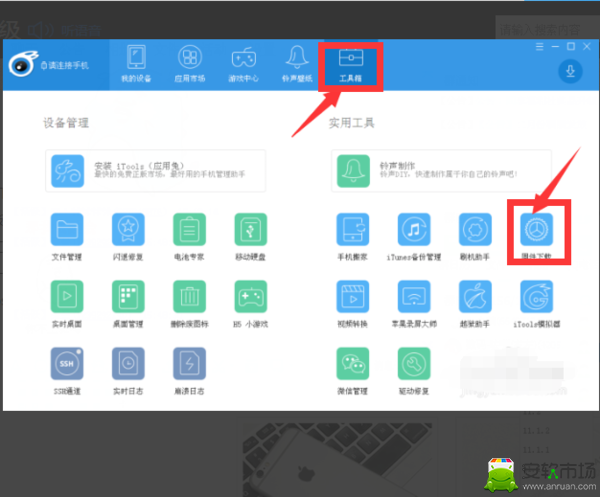Switch to the 工具箱 toolbox tab
600x497 pixels.
point(352,64)
